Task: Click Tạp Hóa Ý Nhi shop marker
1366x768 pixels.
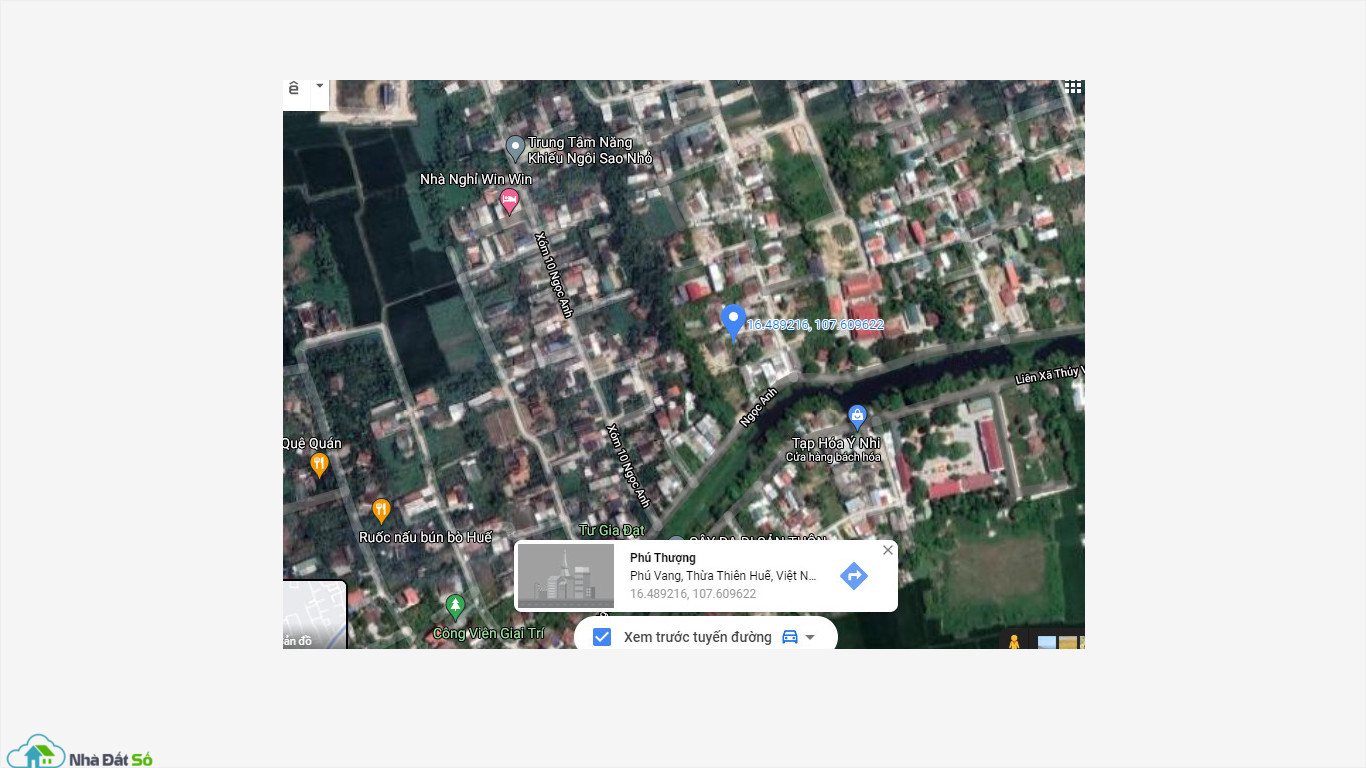Action: click(857, 416)
